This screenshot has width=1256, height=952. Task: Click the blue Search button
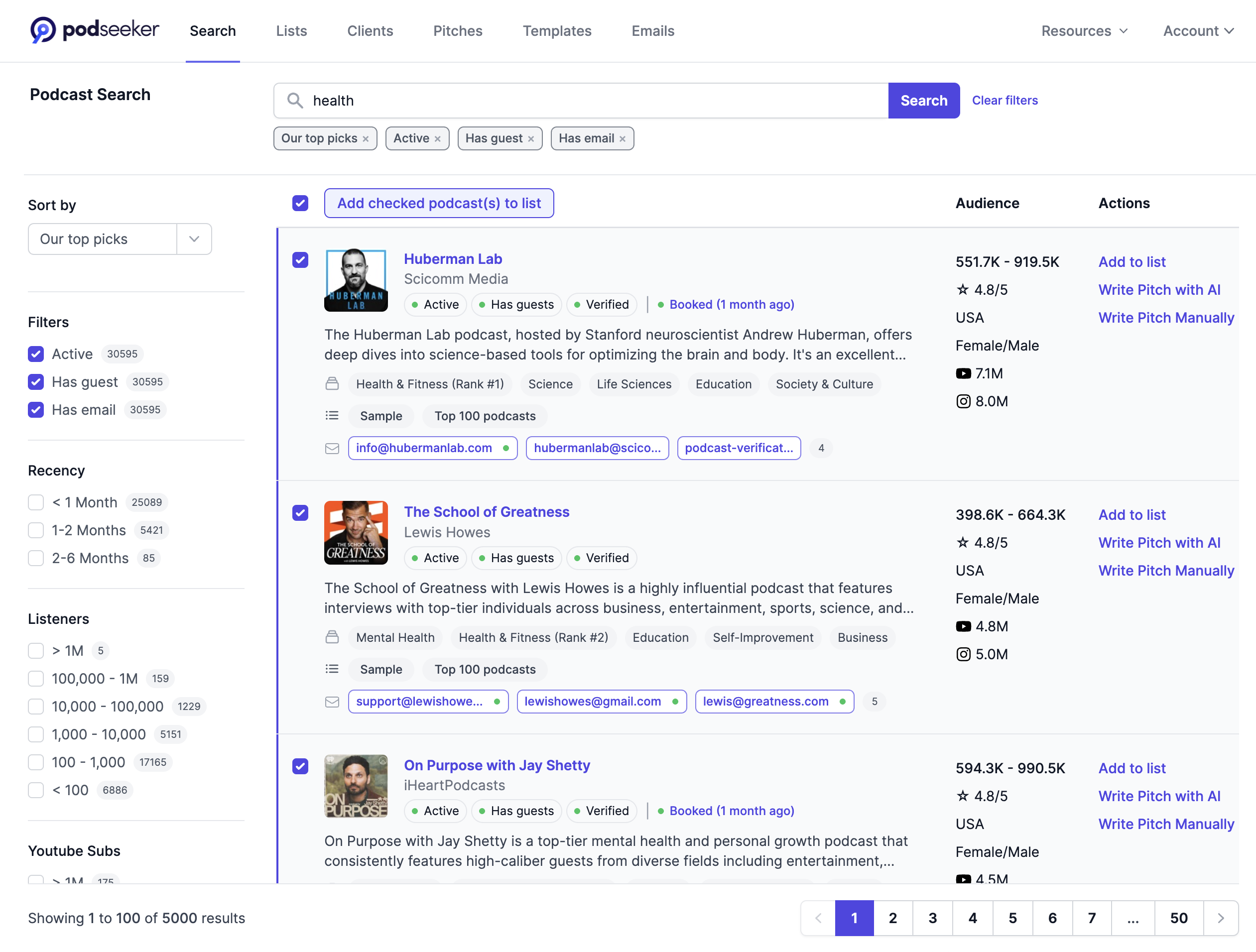click(924, 101)
